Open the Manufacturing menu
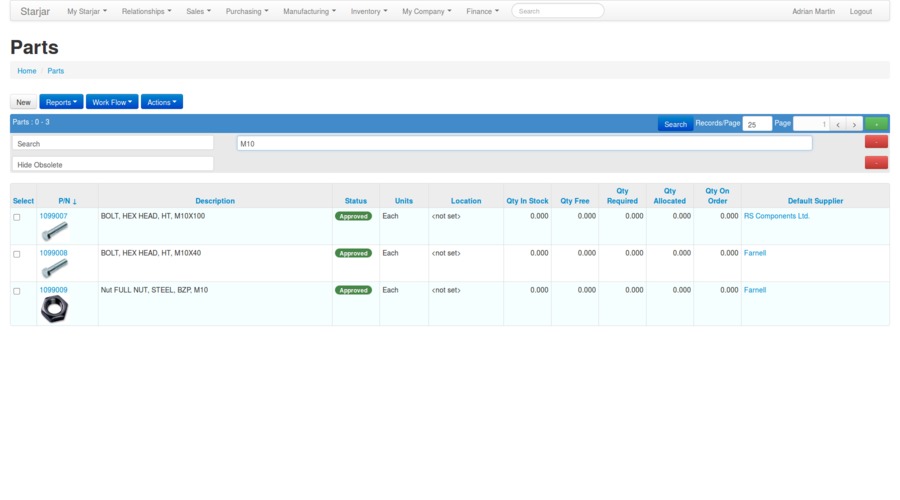The width and height of the screenshot is (900, 500). point(309,11)
